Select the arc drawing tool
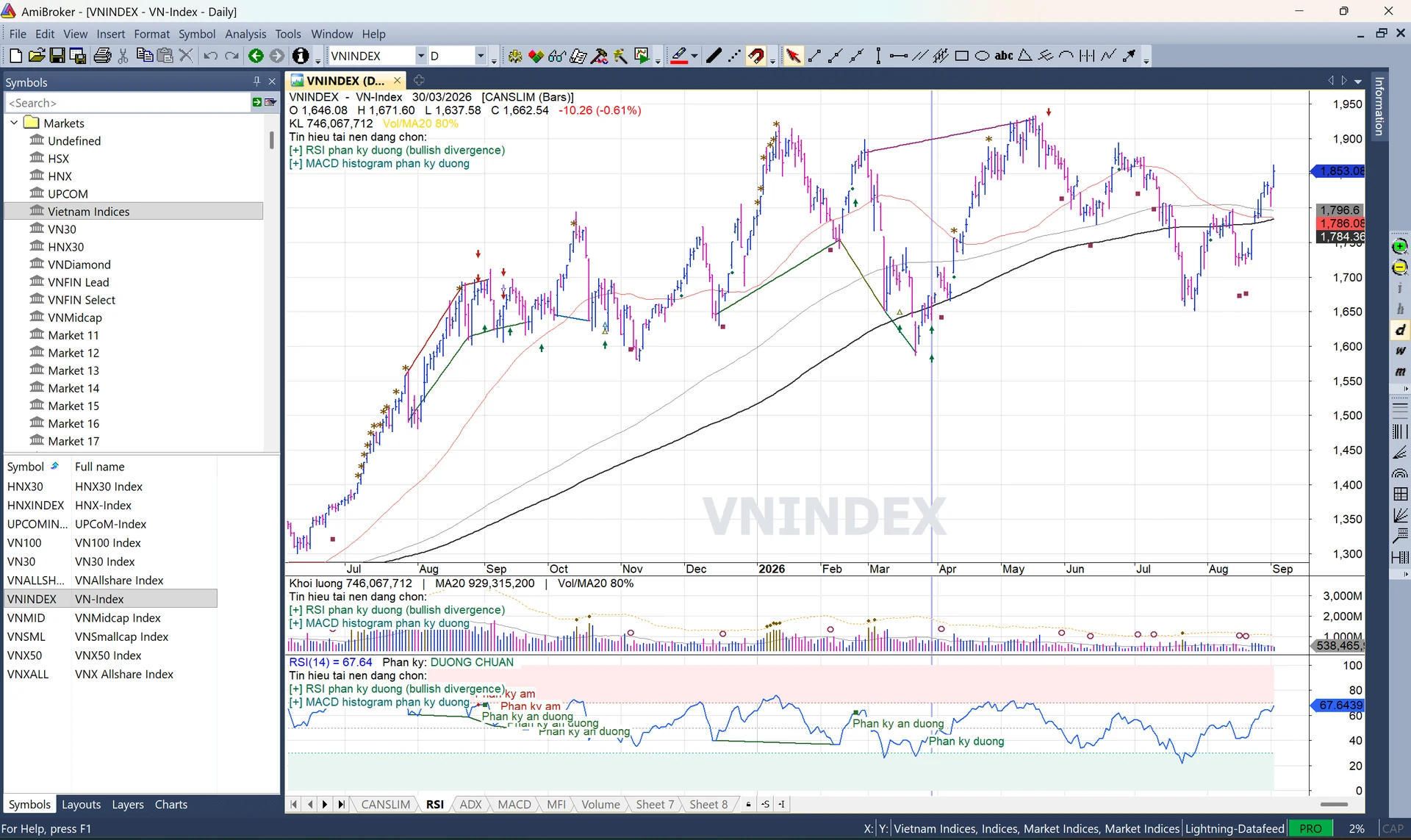This screenshot has height=840, width=1411. (1066, 56)
